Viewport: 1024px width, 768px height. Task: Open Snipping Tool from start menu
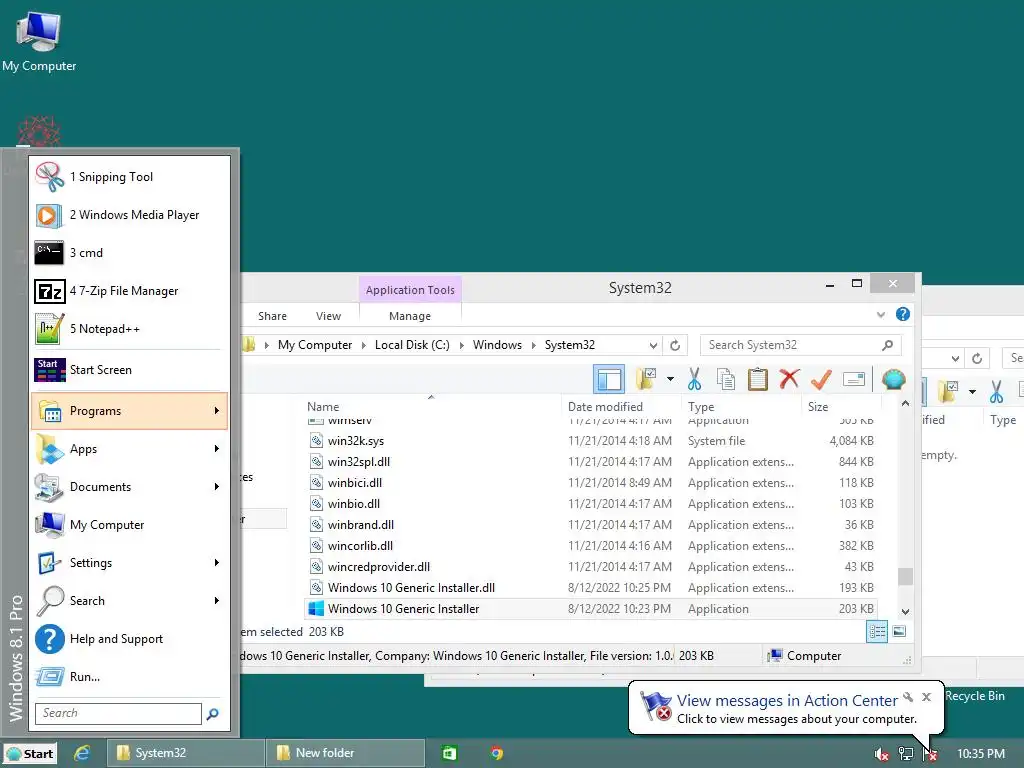click(130, 177)
